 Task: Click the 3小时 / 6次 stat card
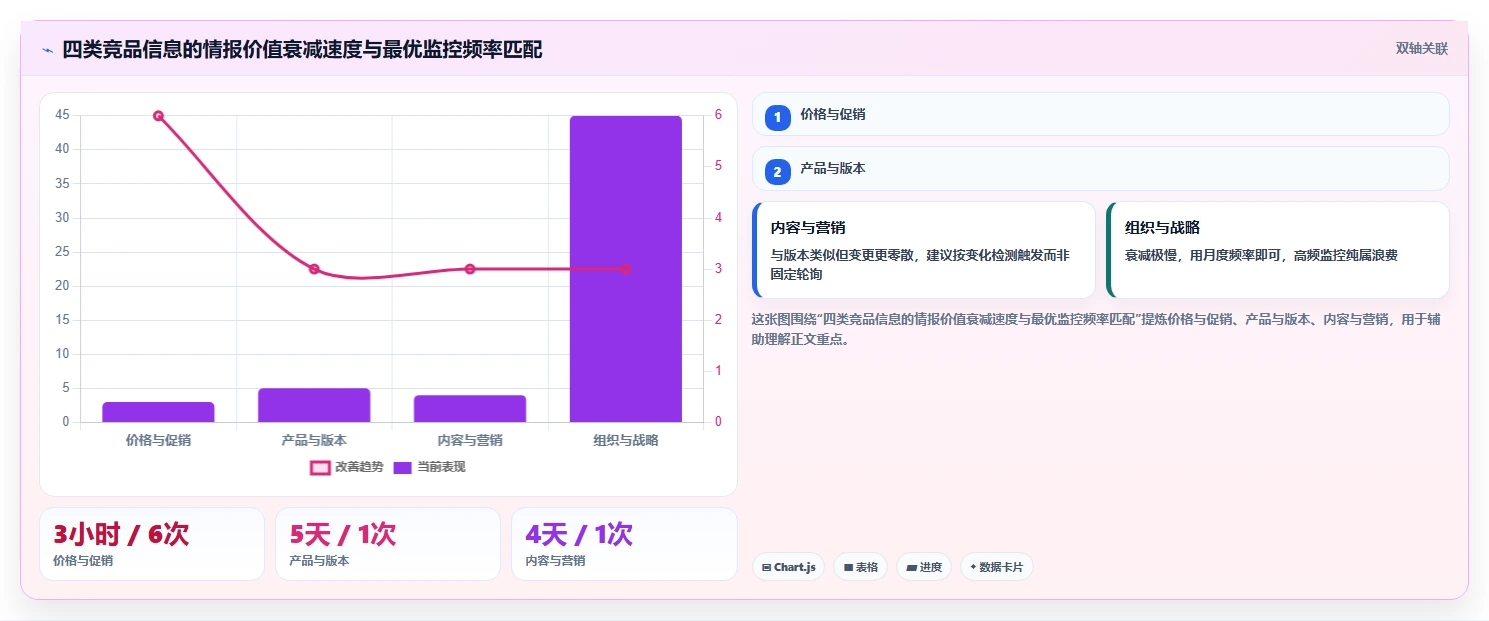click(152, 544)
